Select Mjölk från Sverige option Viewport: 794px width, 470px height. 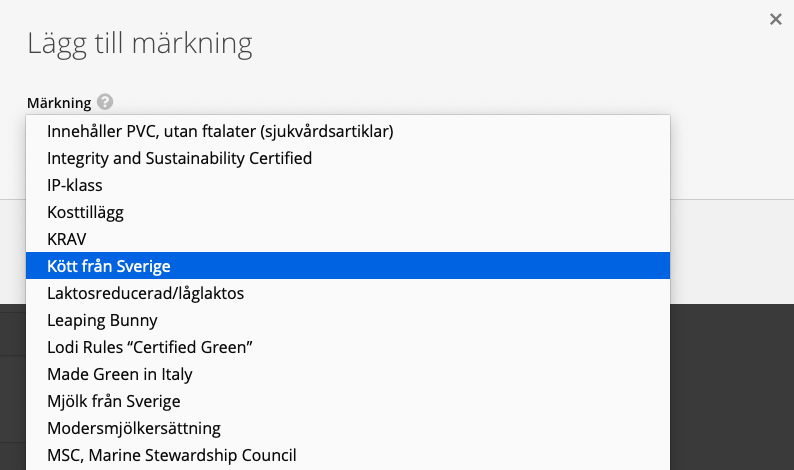click(348, 401)
